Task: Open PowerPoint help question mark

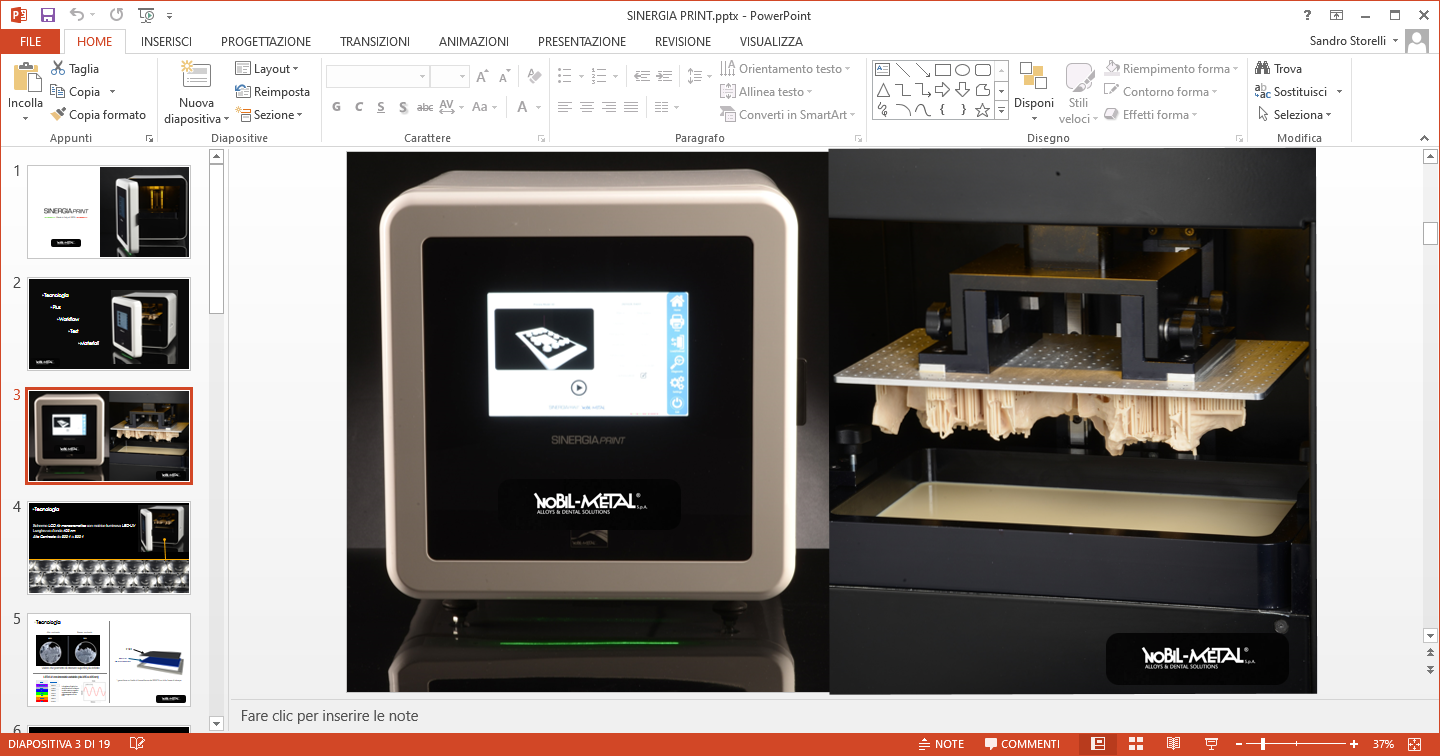Action: click(x=1307, y=15)
